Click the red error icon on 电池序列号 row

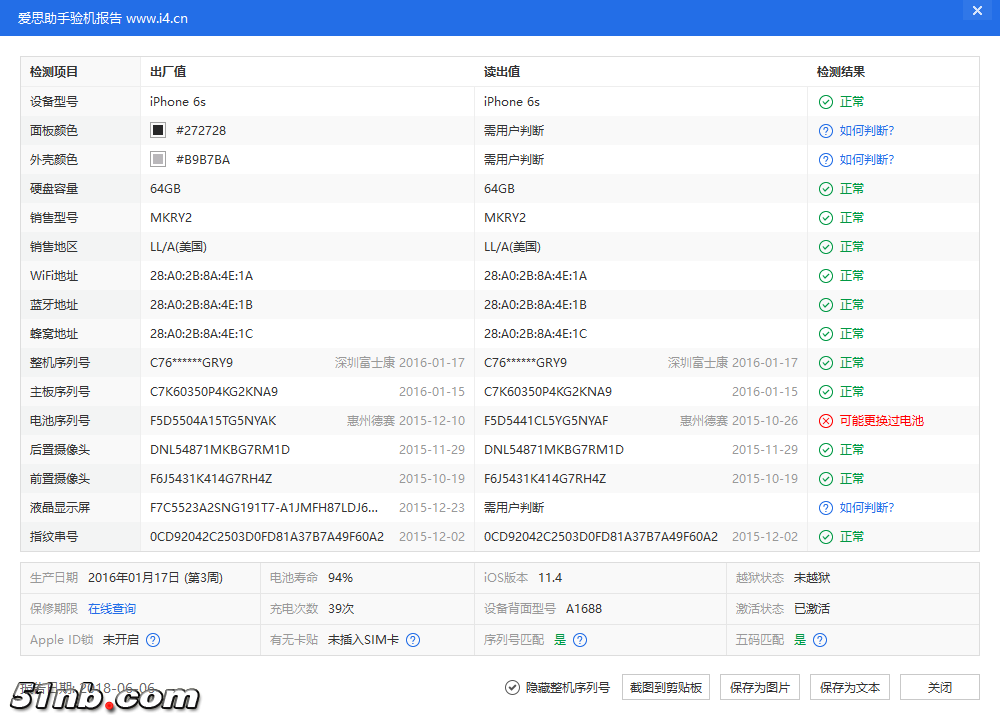[x=825, y=420]
